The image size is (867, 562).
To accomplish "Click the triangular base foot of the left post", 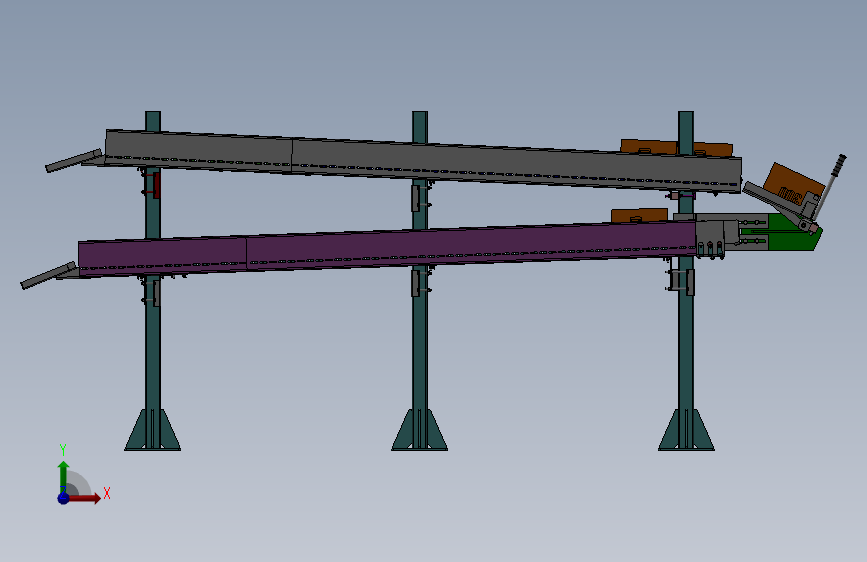I will 153,430.
